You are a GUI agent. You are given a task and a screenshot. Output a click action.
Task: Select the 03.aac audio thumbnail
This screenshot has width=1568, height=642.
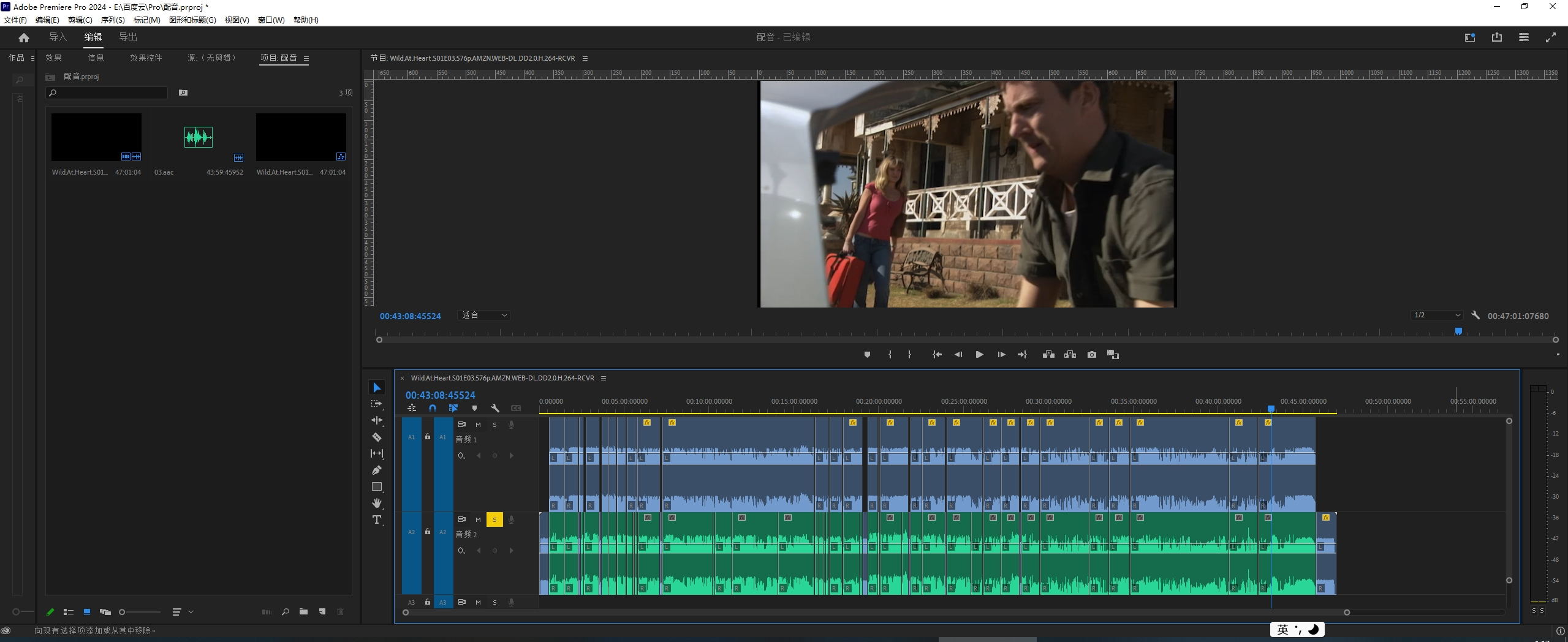[199, 137]
